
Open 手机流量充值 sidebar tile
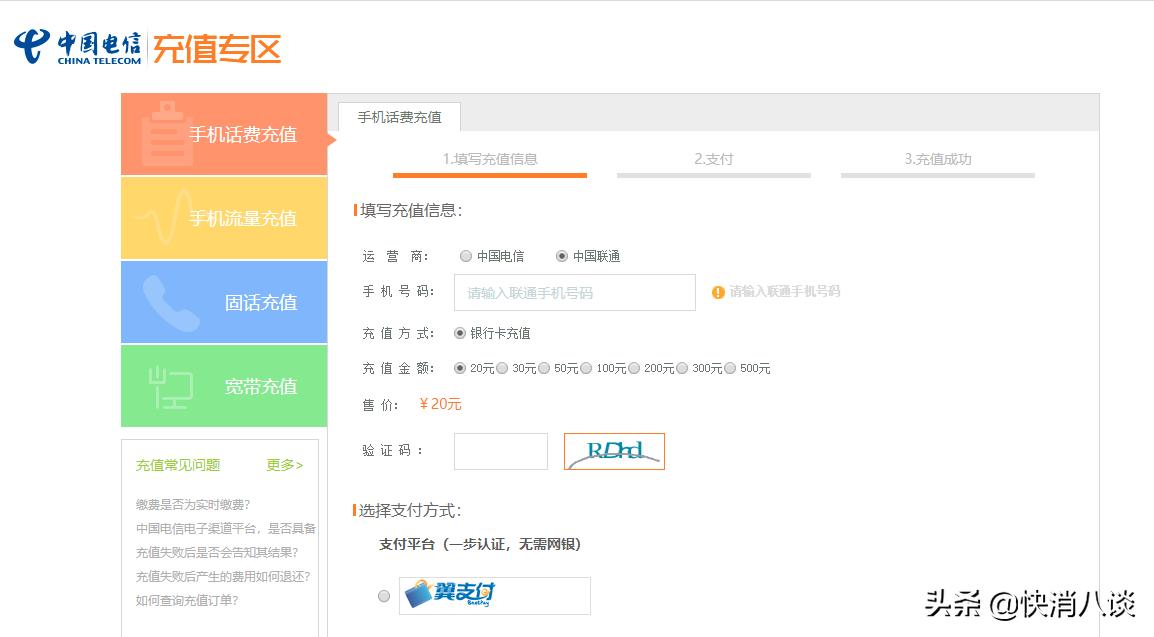click(x=224, y=218)
